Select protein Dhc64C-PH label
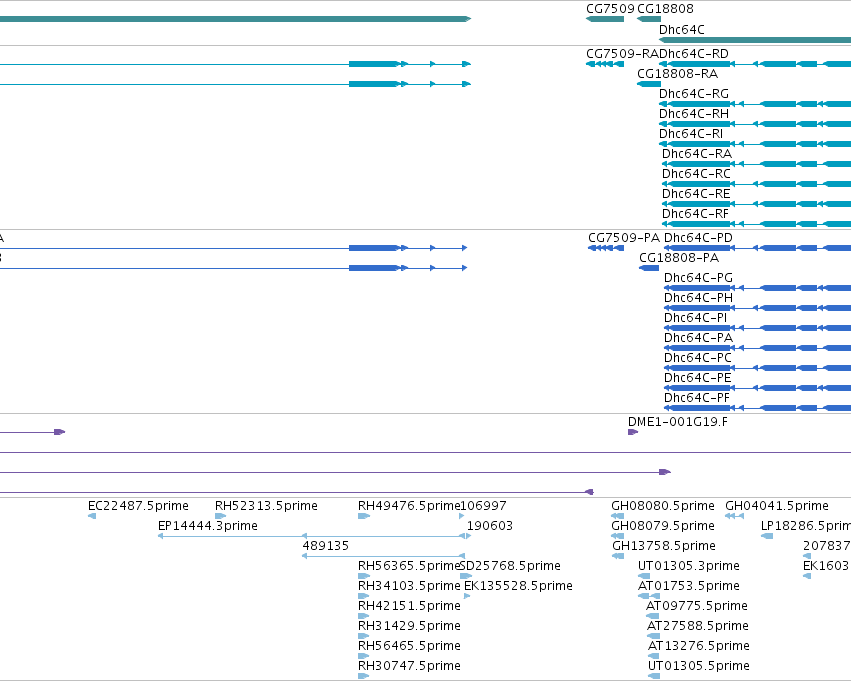 coord(698,298)
